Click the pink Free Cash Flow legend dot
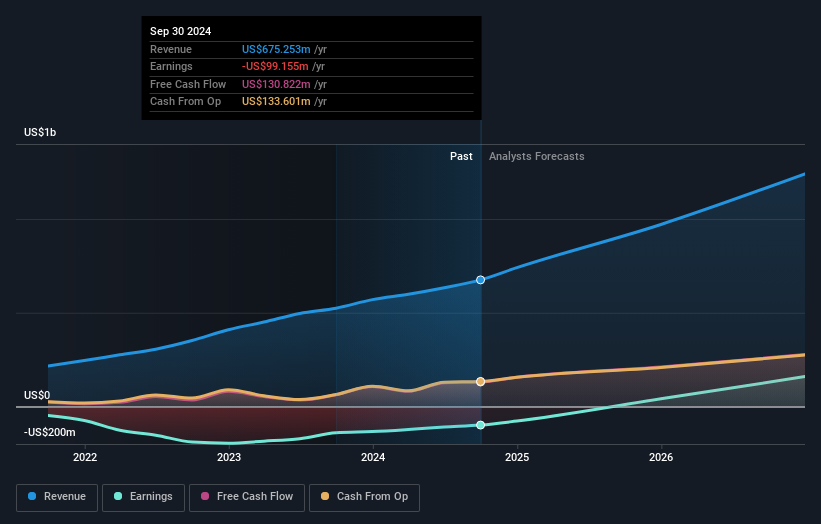Viewport: 821px width, 524px height. coord(205,496)
